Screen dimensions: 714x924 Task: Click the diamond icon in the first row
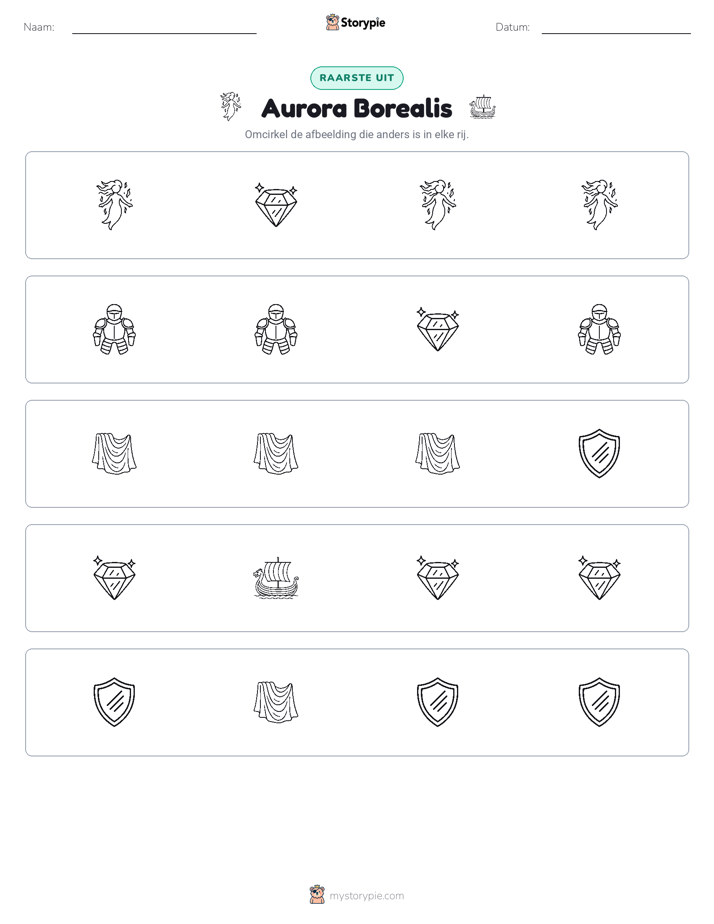(276, 204)
